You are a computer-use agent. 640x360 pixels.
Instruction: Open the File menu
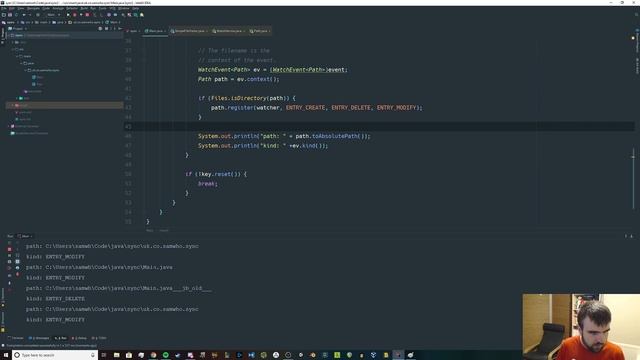(3, 8)
